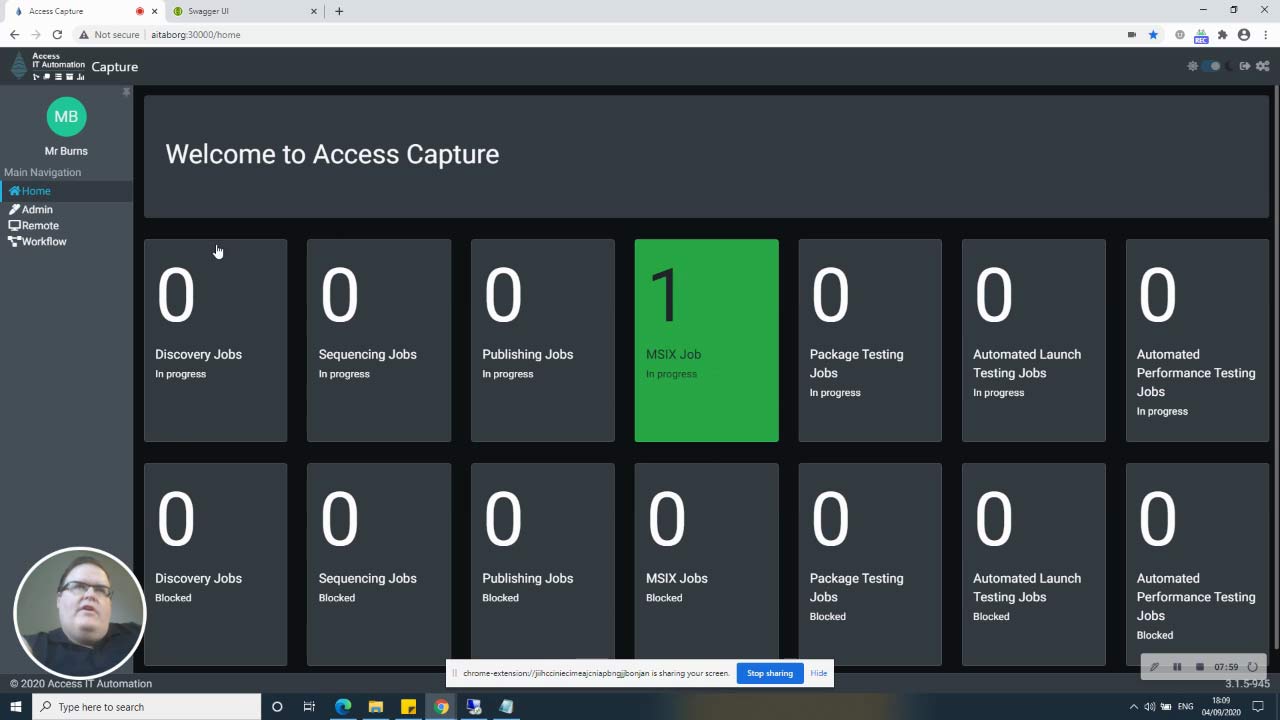Open the Chrome browser menu

pos(1267,35)
